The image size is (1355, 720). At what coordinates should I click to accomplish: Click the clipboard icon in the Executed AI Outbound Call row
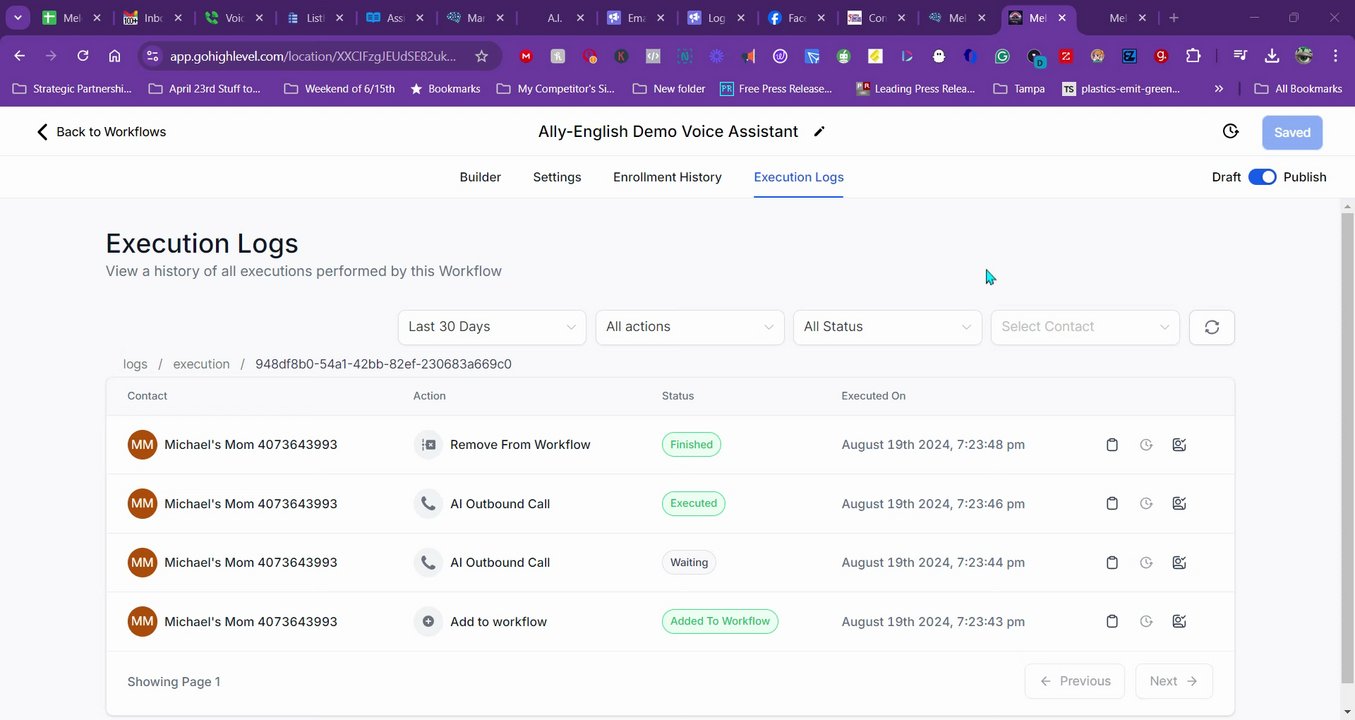[1112, 504]
